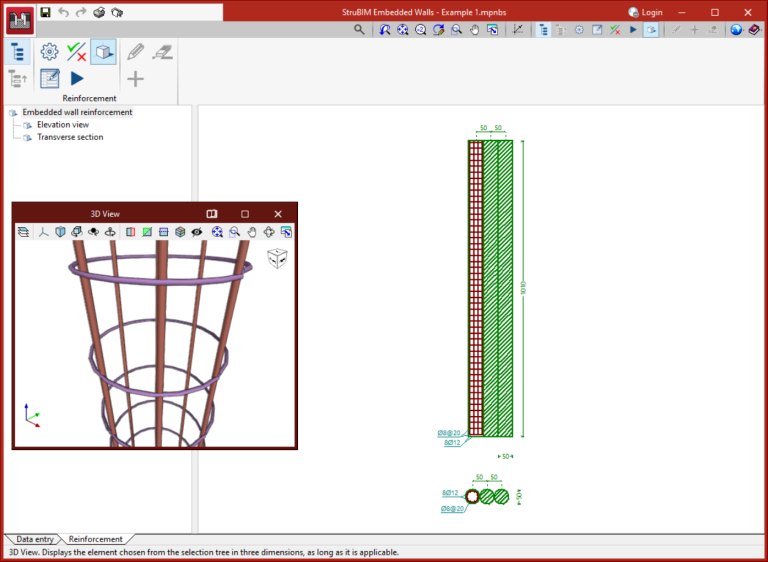
Task: Run calculation with the blue play button
Action: click(77, 79)
